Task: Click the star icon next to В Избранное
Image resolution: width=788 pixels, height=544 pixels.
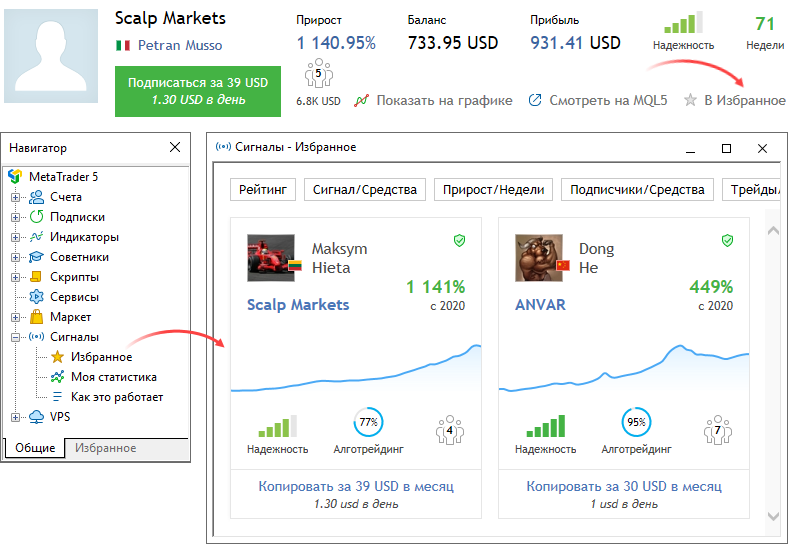Action: click(x=691, y=100)
